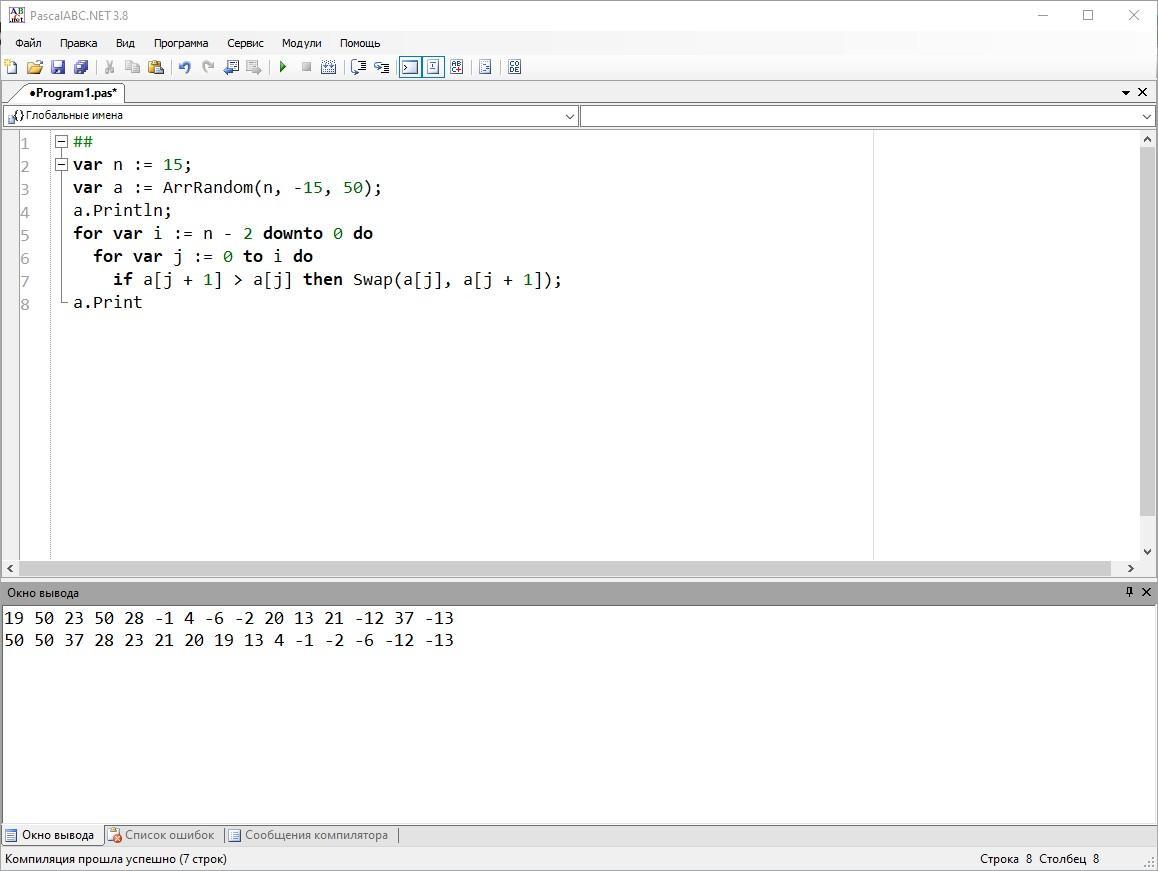Click the a.Print statement on line 8
1158x871 pixels.
click(108, 302)
